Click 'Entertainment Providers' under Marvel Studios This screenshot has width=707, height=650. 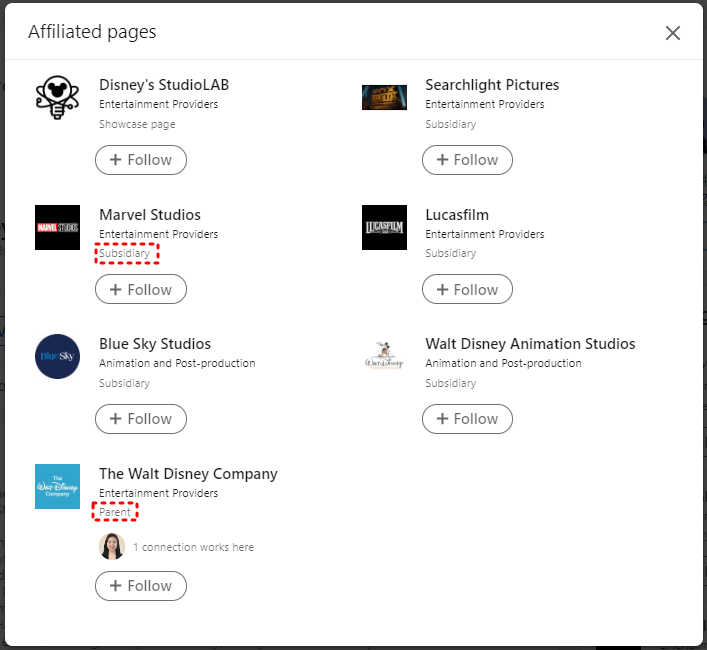(x=158, y=234)
